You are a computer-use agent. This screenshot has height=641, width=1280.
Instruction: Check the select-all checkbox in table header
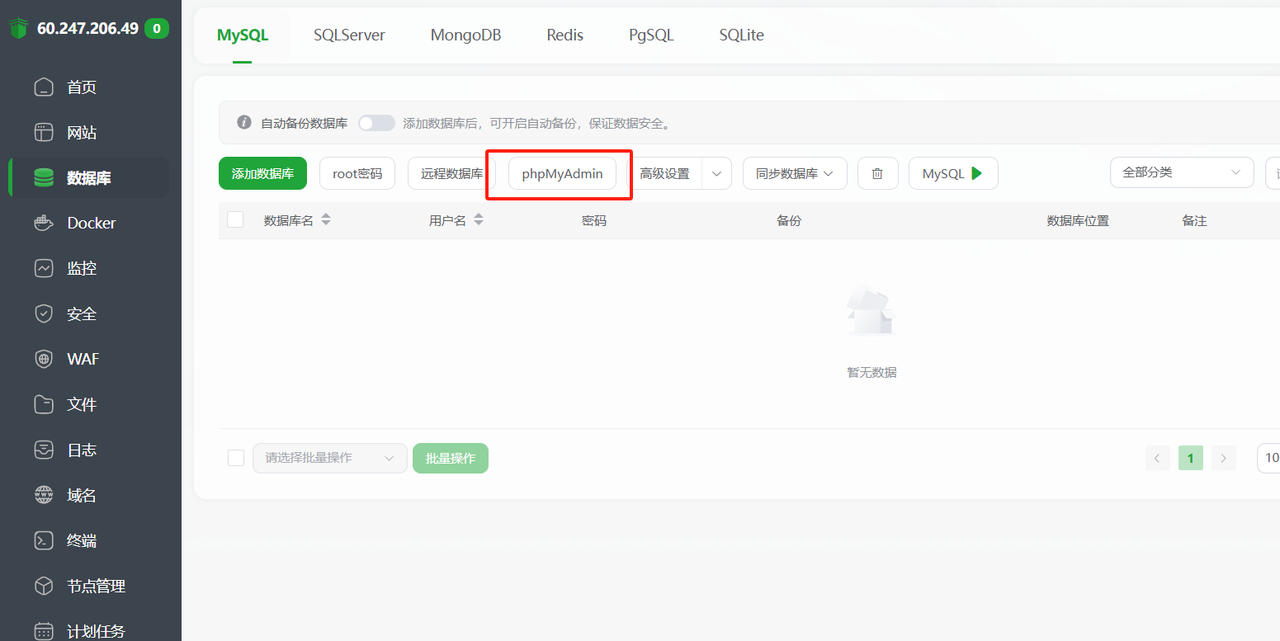pos(236,220)
